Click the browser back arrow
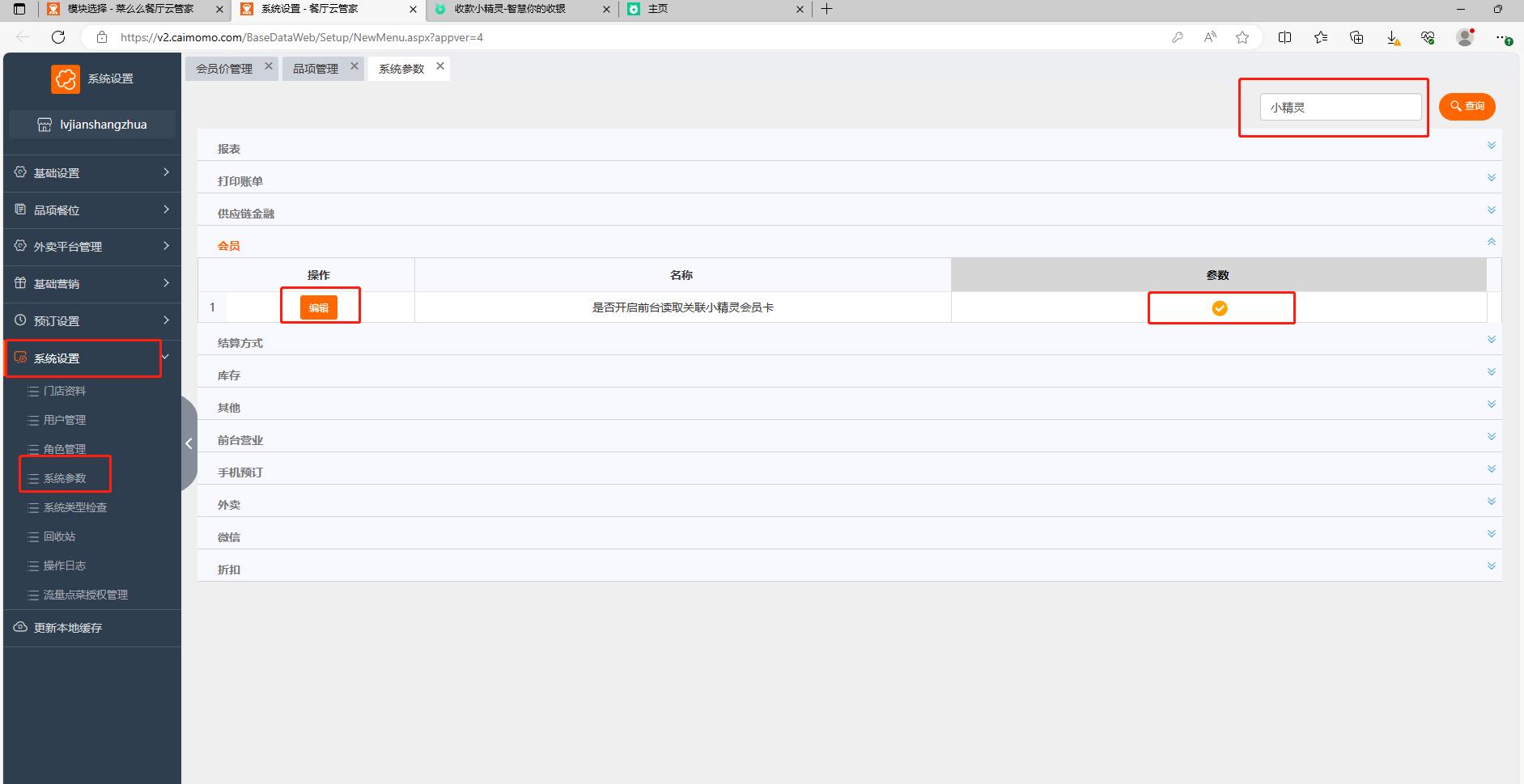The width and height of the screenshot is (1524, 784). click(x=23, y=37)
